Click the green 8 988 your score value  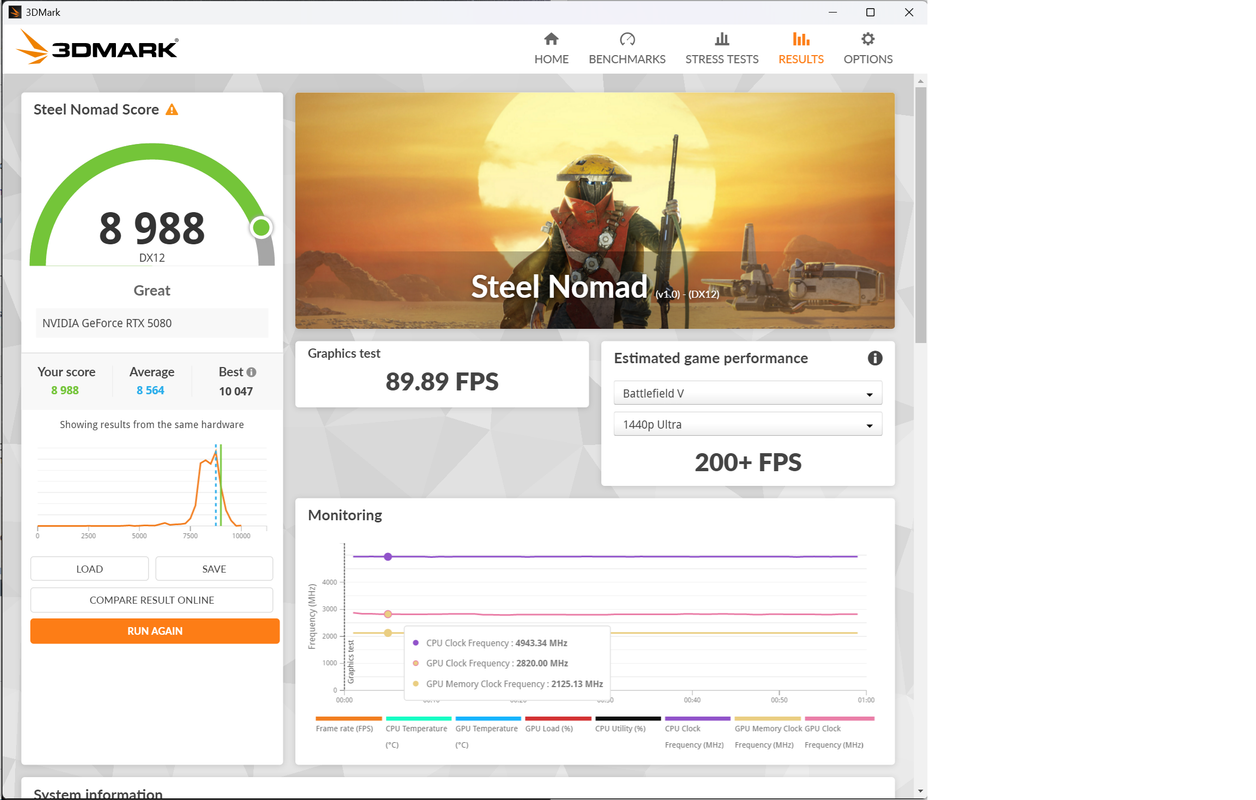65,391
